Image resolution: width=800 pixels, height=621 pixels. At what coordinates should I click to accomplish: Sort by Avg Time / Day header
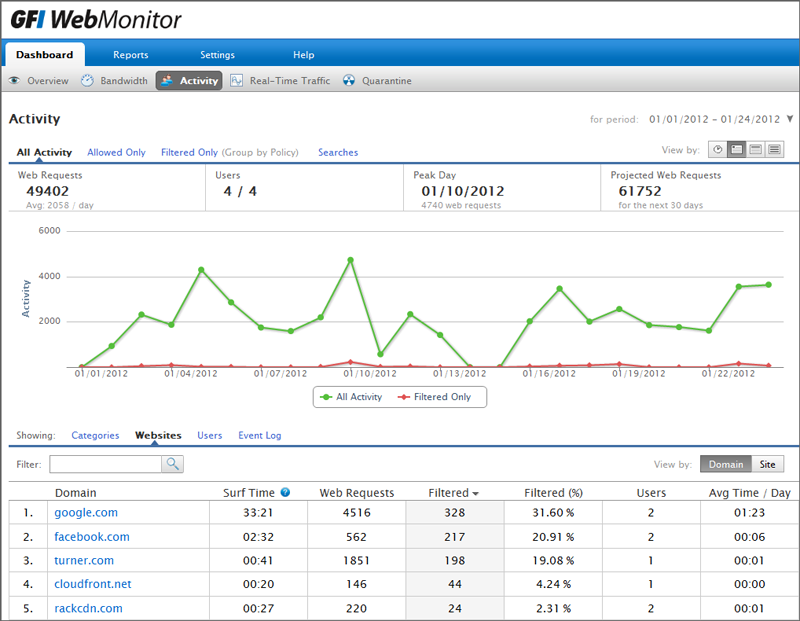point(749,493)
